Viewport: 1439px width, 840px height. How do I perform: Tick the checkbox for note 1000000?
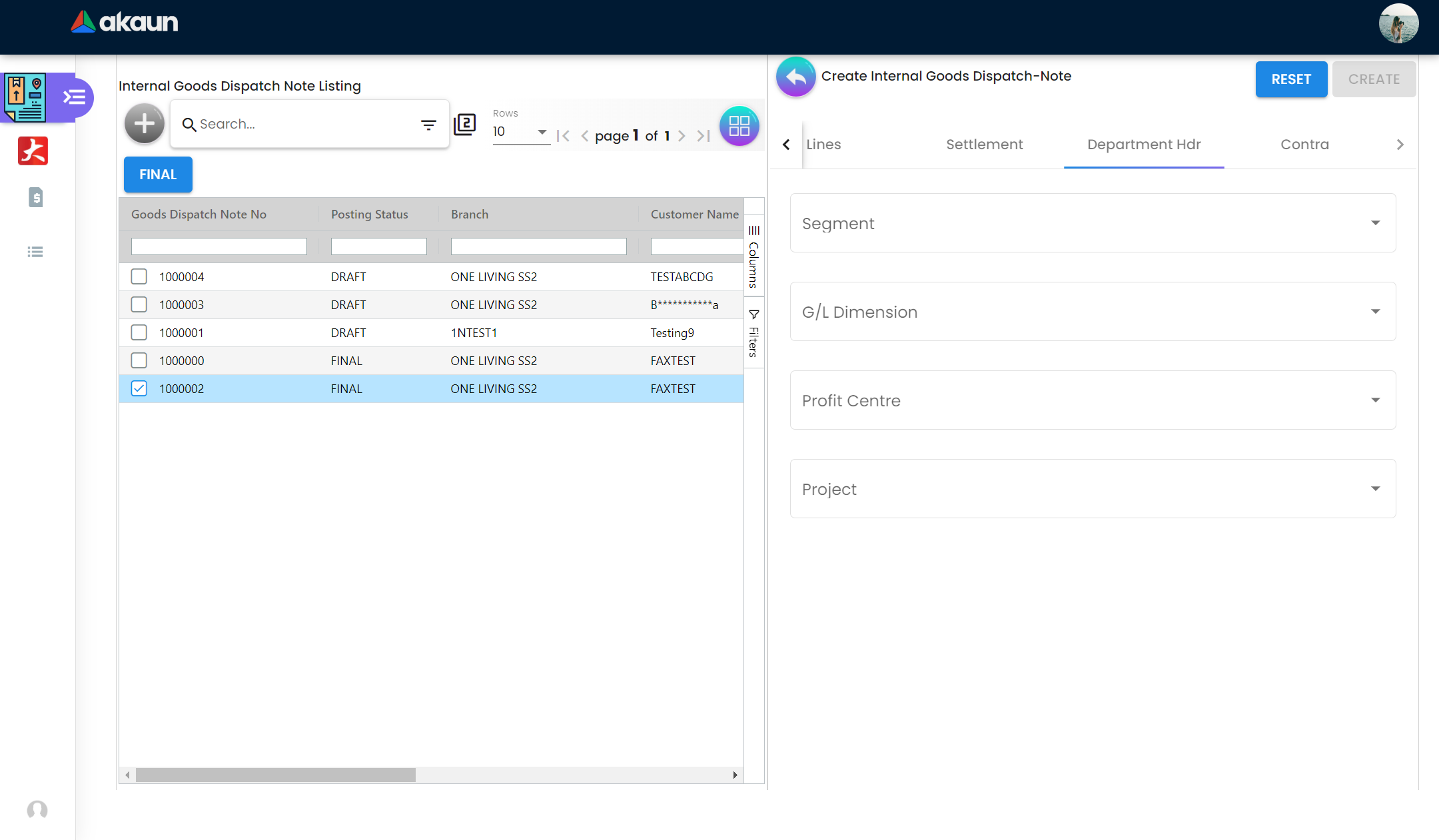click(139, 360)
